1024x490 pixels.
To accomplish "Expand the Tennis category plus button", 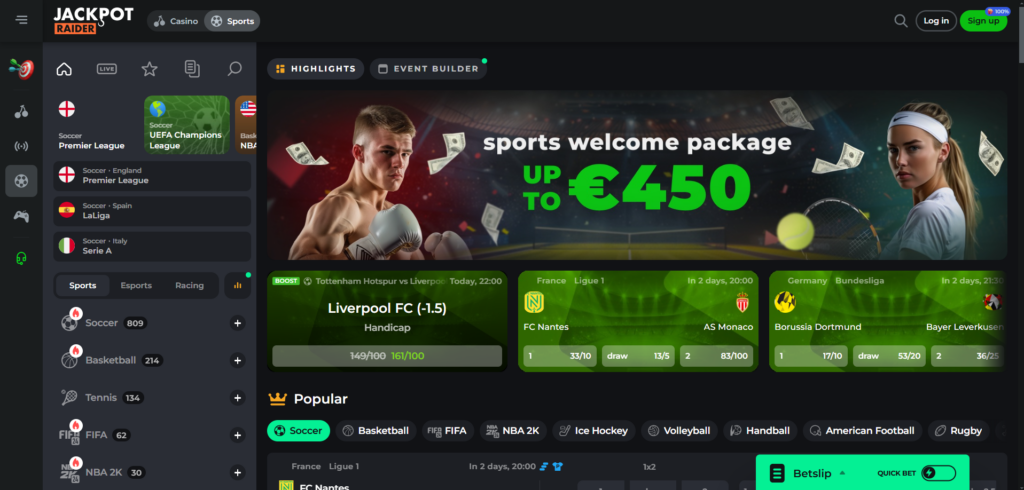I will (238, 398).
